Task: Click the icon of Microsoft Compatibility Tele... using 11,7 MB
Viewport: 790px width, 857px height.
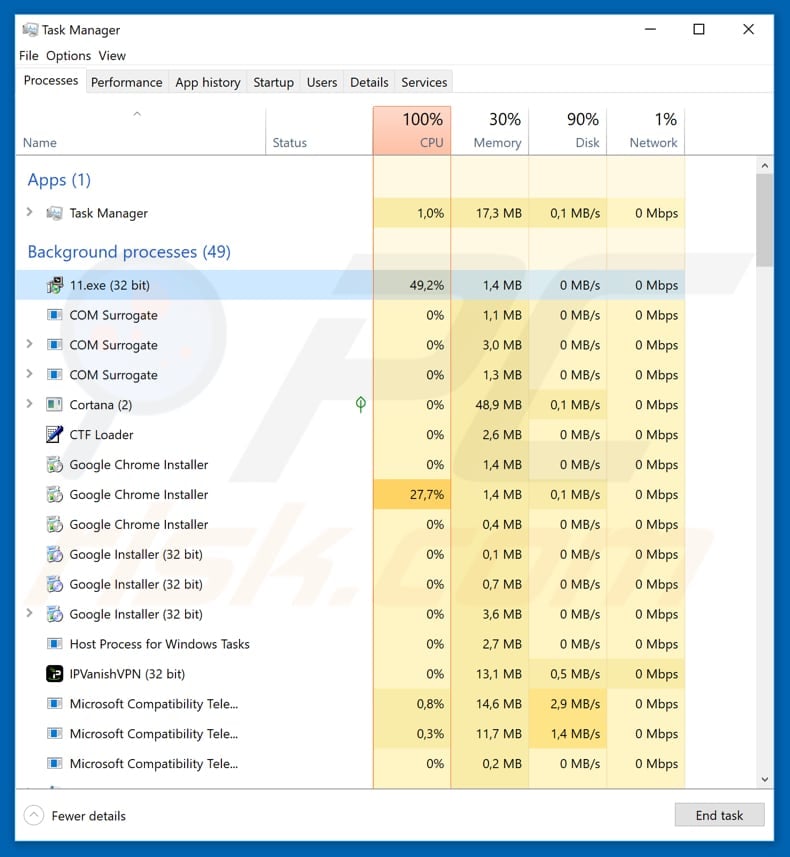Action: (54, 733)
